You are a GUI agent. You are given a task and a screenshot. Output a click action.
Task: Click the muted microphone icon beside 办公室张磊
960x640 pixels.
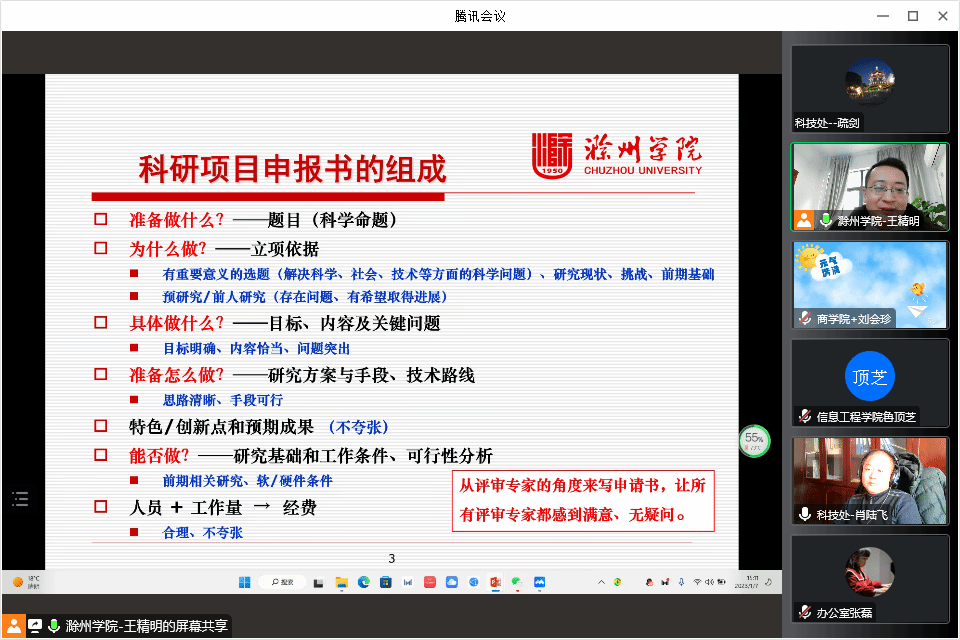[x=804, y=612]
